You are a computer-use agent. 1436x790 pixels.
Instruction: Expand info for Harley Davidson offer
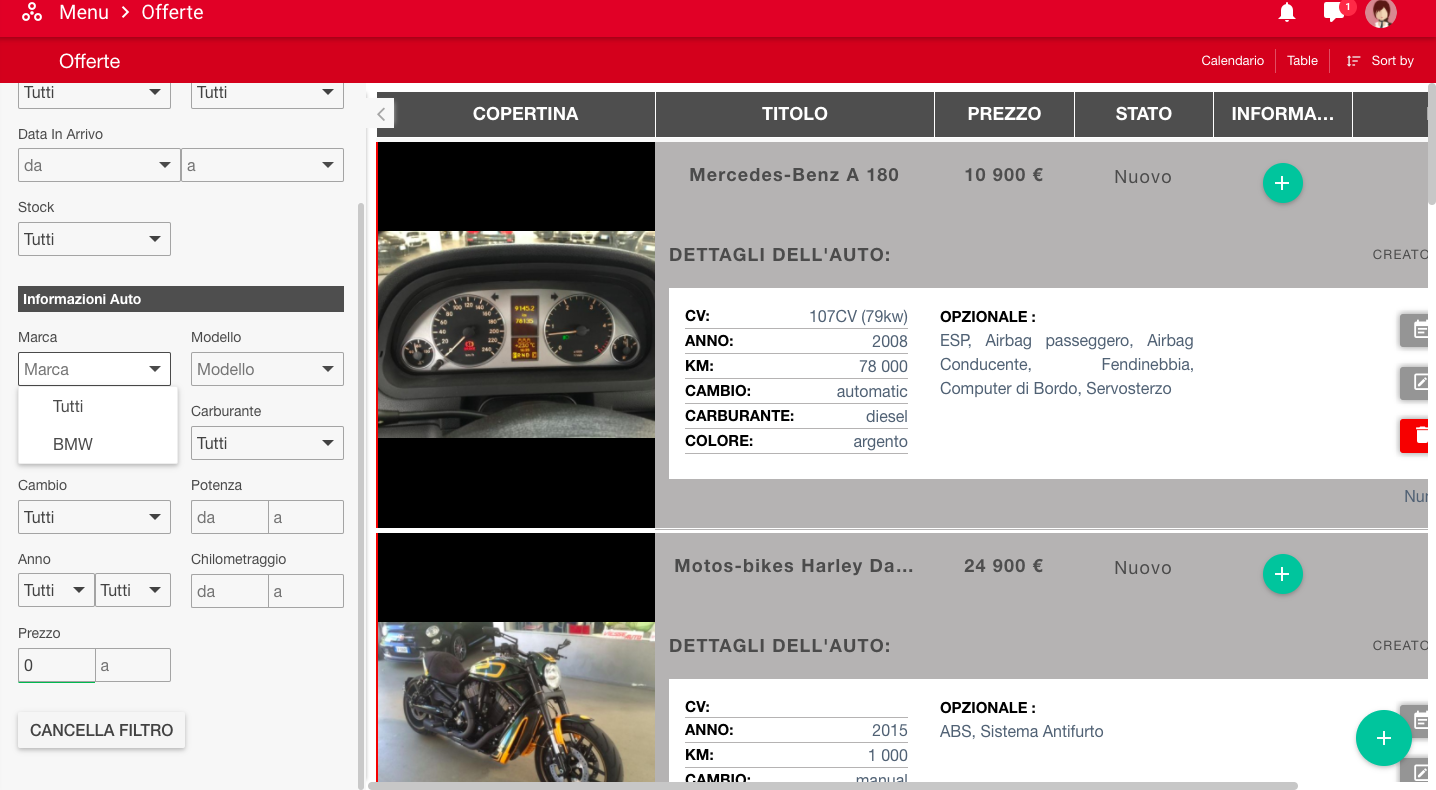click(1282, 574)
